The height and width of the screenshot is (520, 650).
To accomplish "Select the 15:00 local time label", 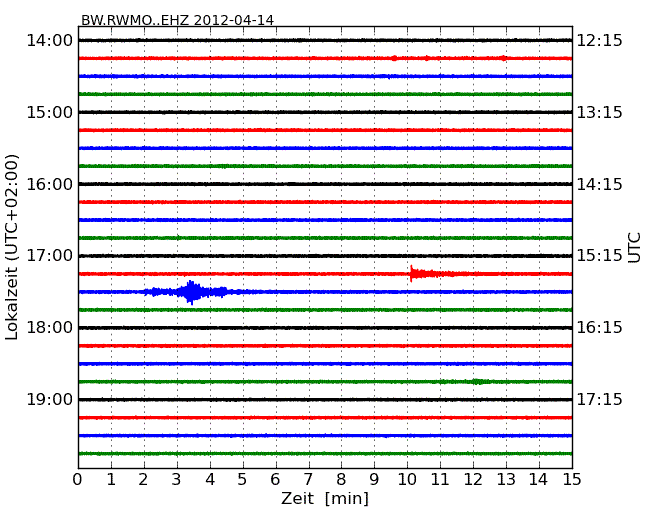I will 49,112.
